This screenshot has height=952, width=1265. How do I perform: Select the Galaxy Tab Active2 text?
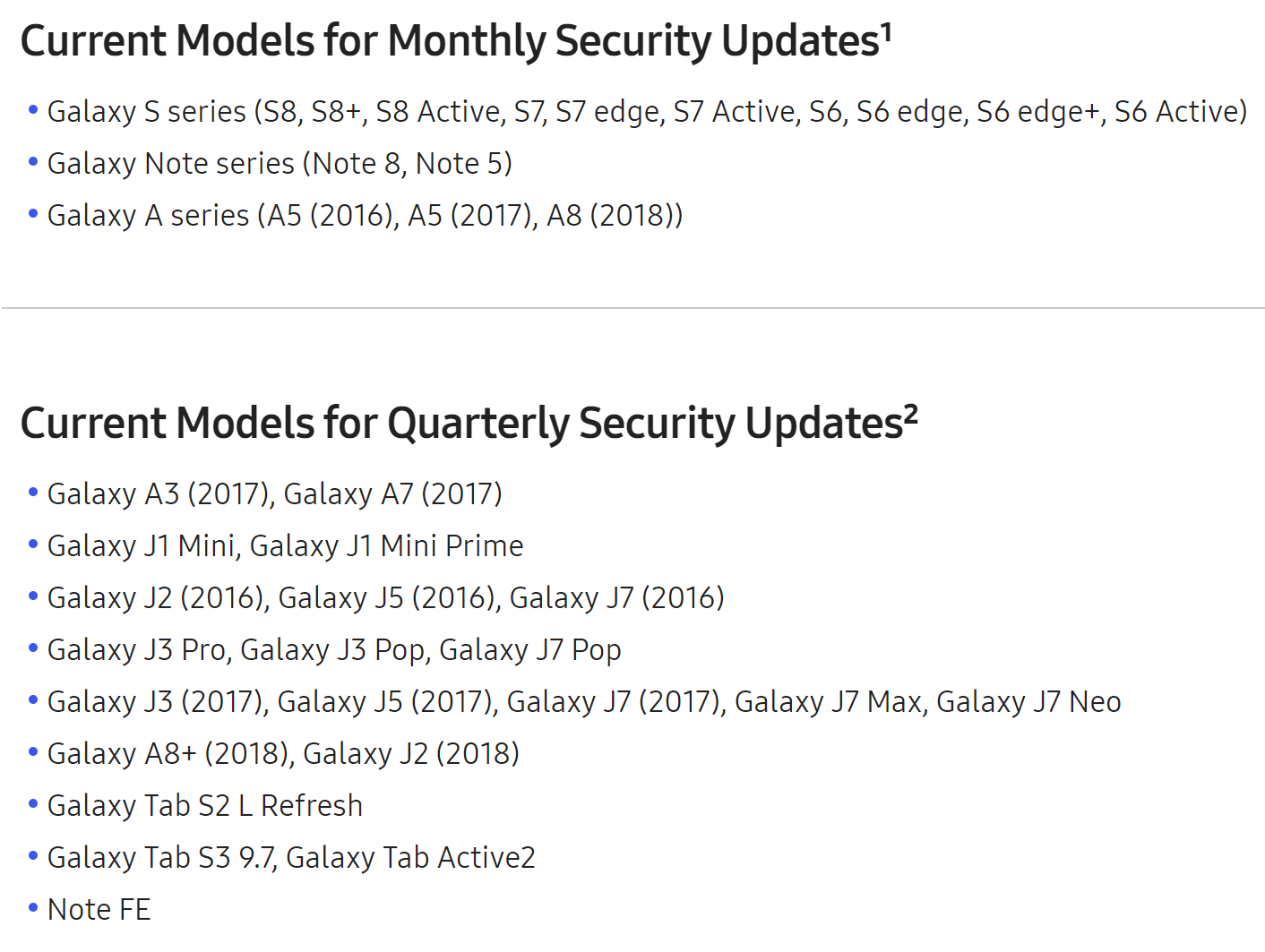pyautogui.click(x=410, y=858)
